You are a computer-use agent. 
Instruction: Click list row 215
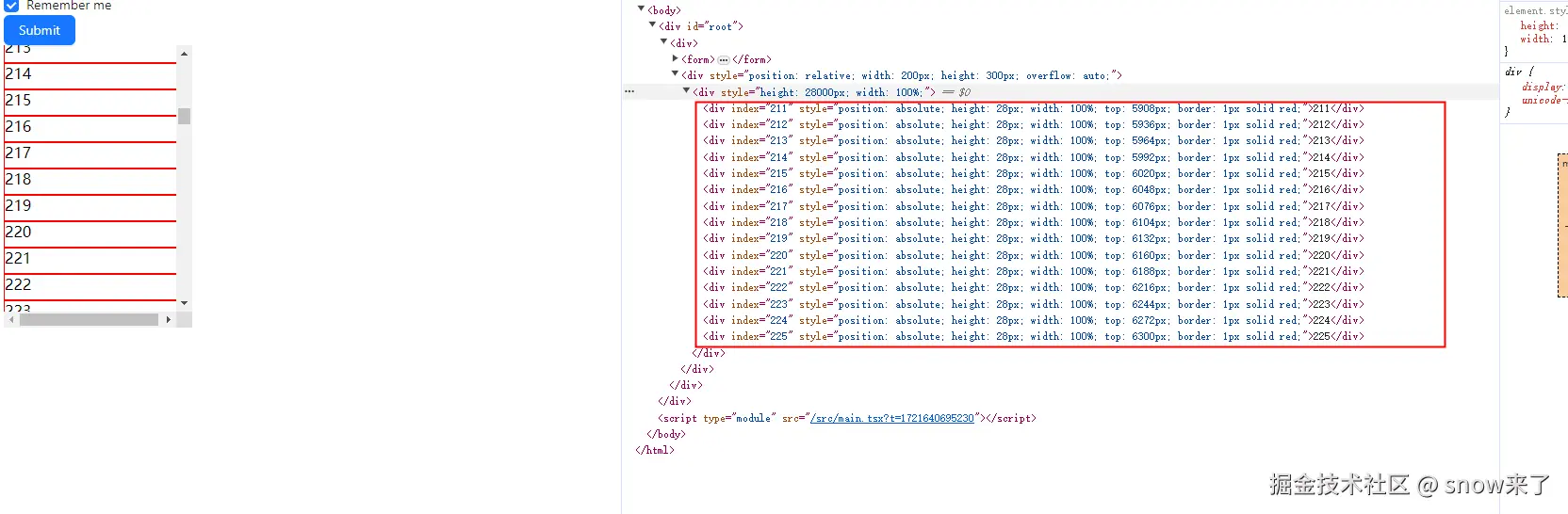[x=90, y=102]
